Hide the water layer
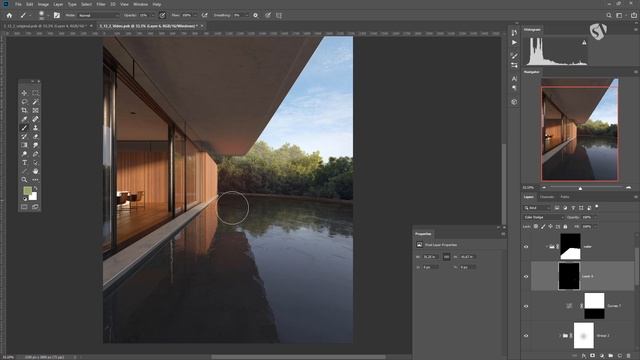 [526, 247]
